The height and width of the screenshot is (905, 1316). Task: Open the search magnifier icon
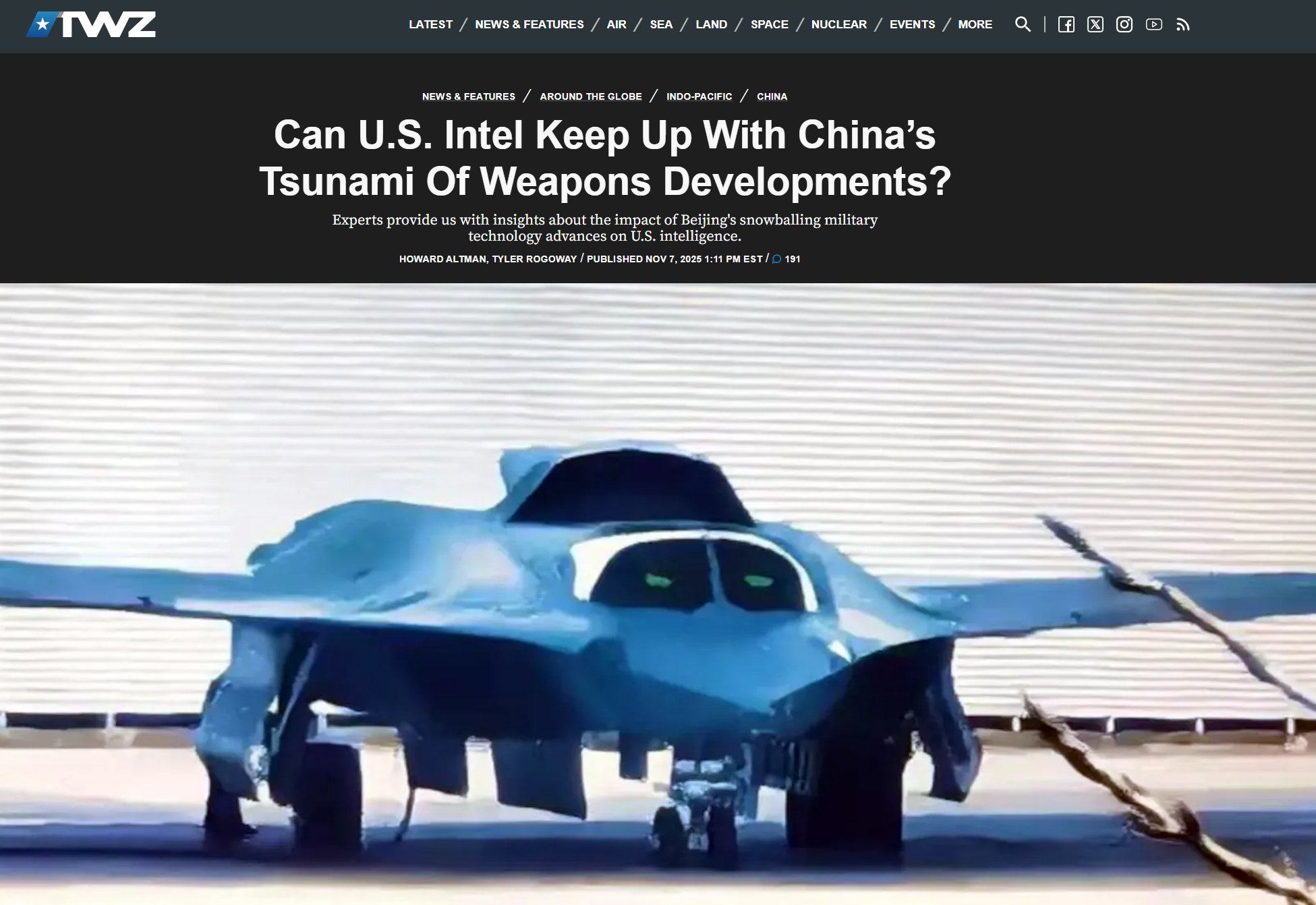(1023, 24)
